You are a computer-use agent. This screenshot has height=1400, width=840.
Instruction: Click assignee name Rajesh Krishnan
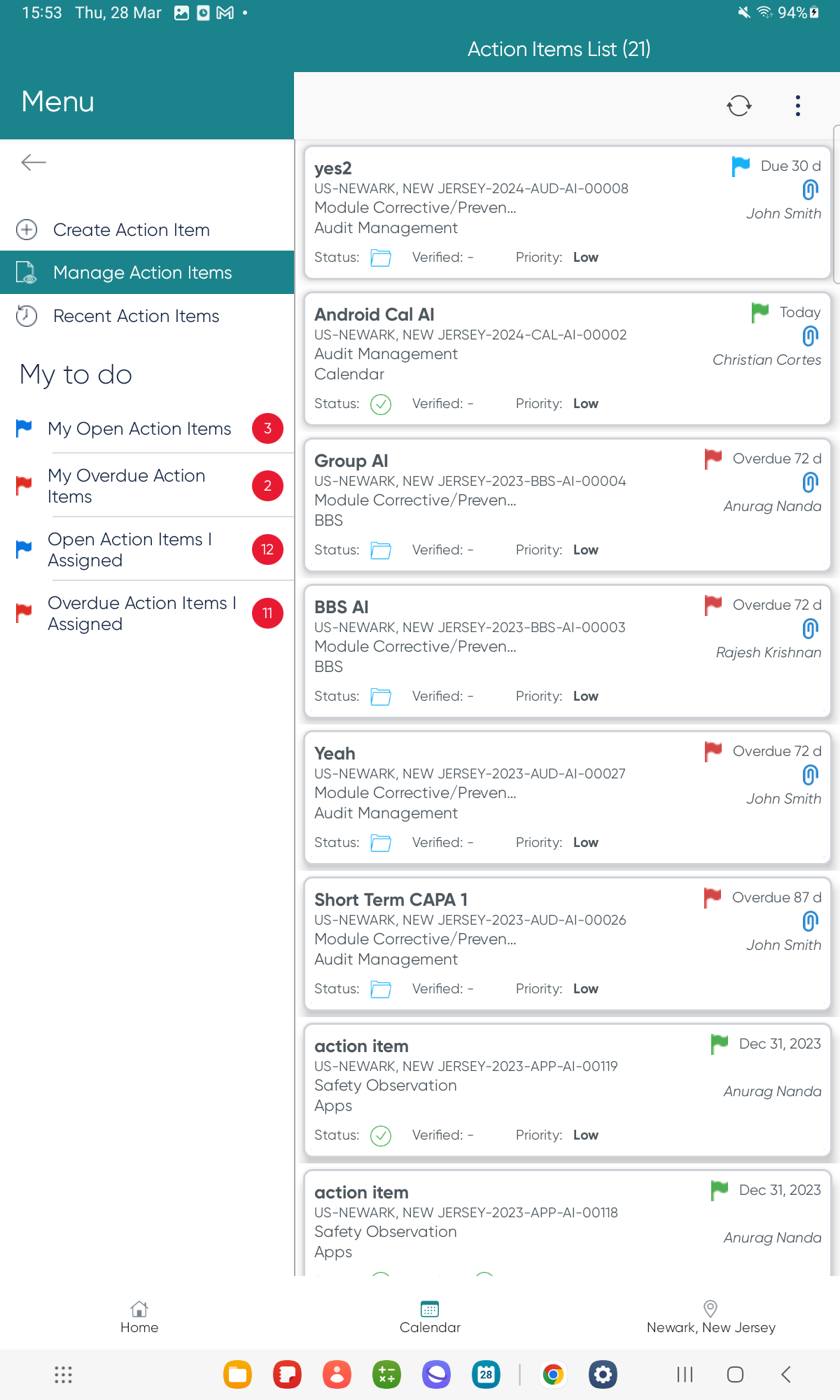click(x=769, y=652)
